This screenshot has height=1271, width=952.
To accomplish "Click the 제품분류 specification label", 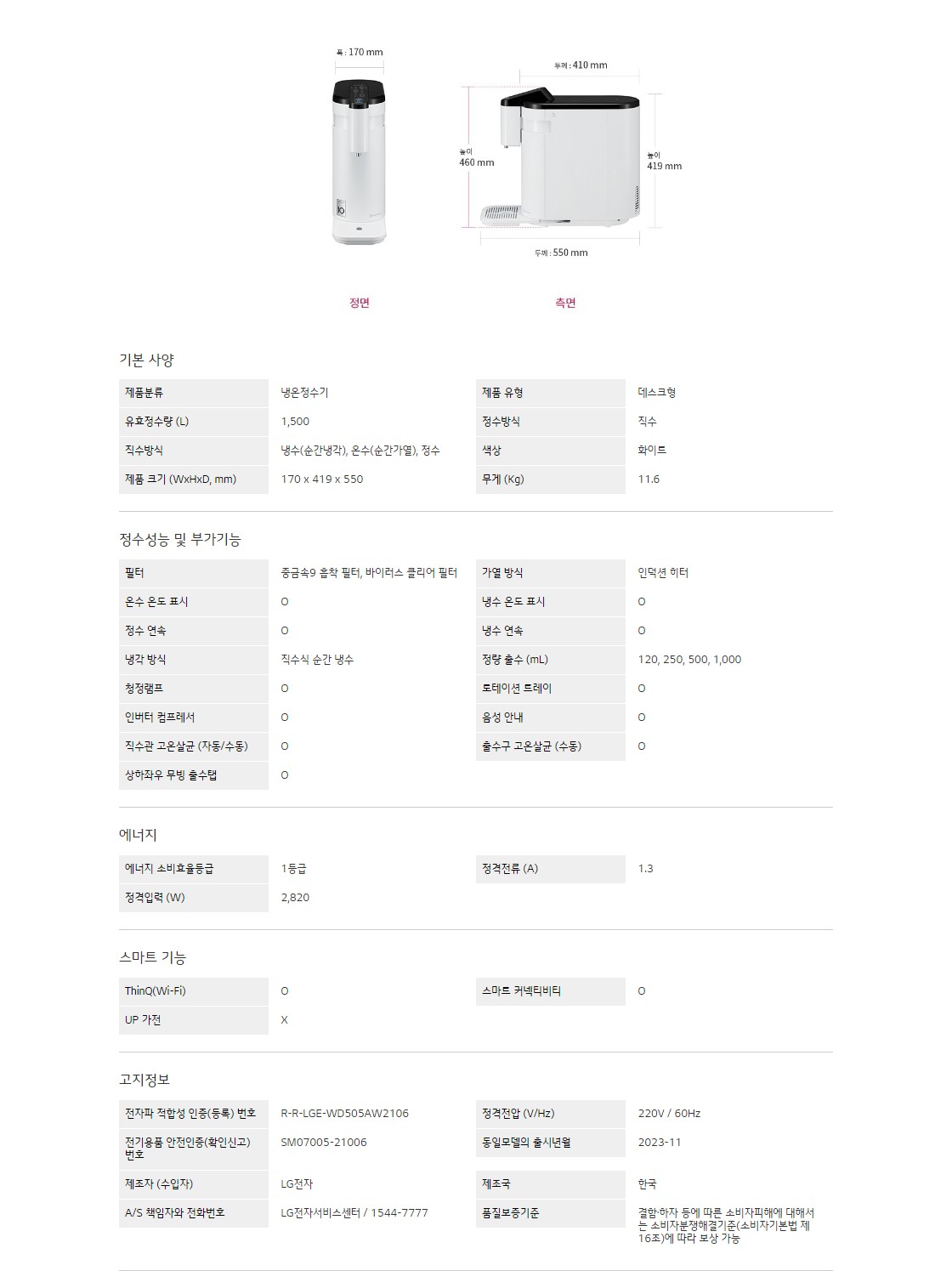I will coord(144,393).
